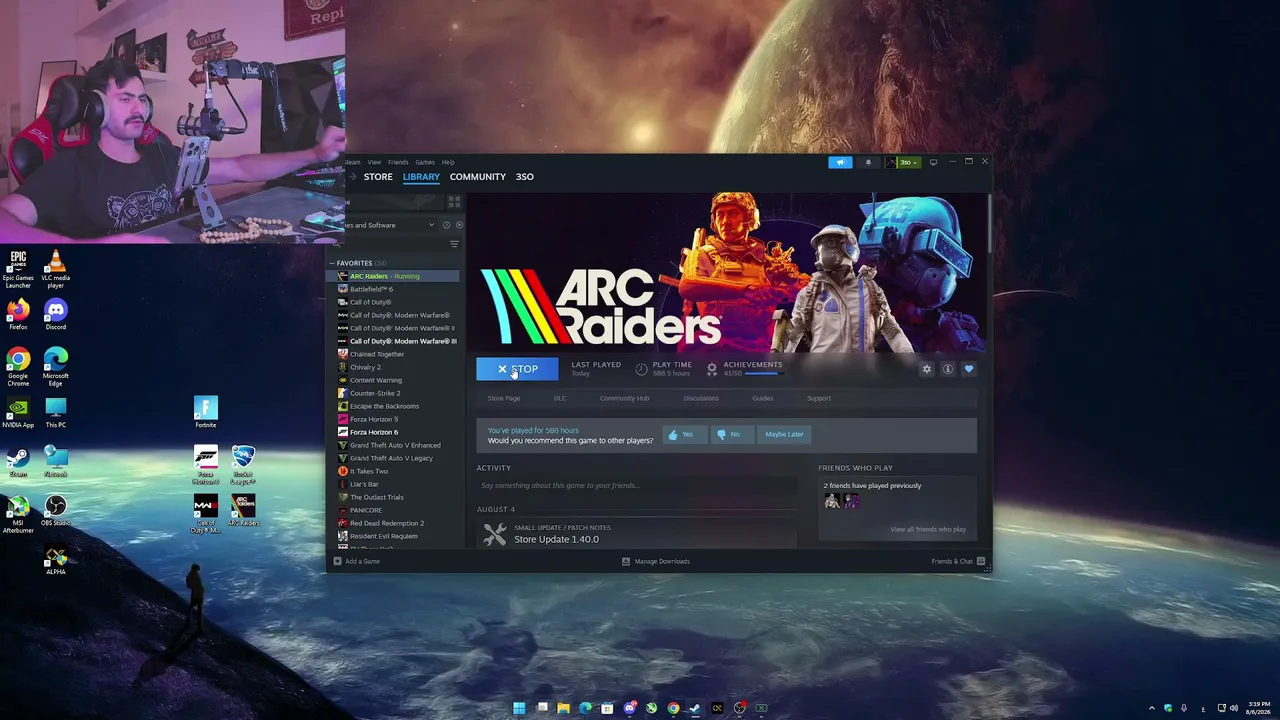
Task: Open the Discussions link
Action: [701, 398]
